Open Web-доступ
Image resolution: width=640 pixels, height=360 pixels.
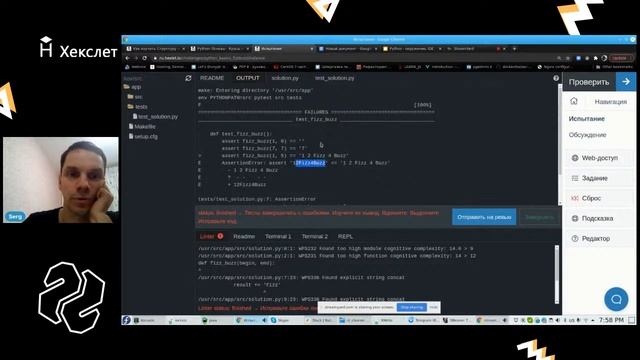tap(599, 158)
